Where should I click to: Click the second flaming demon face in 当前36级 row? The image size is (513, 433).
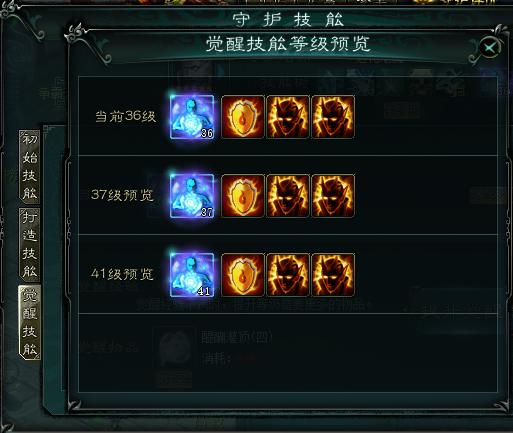tap(333, 117)
